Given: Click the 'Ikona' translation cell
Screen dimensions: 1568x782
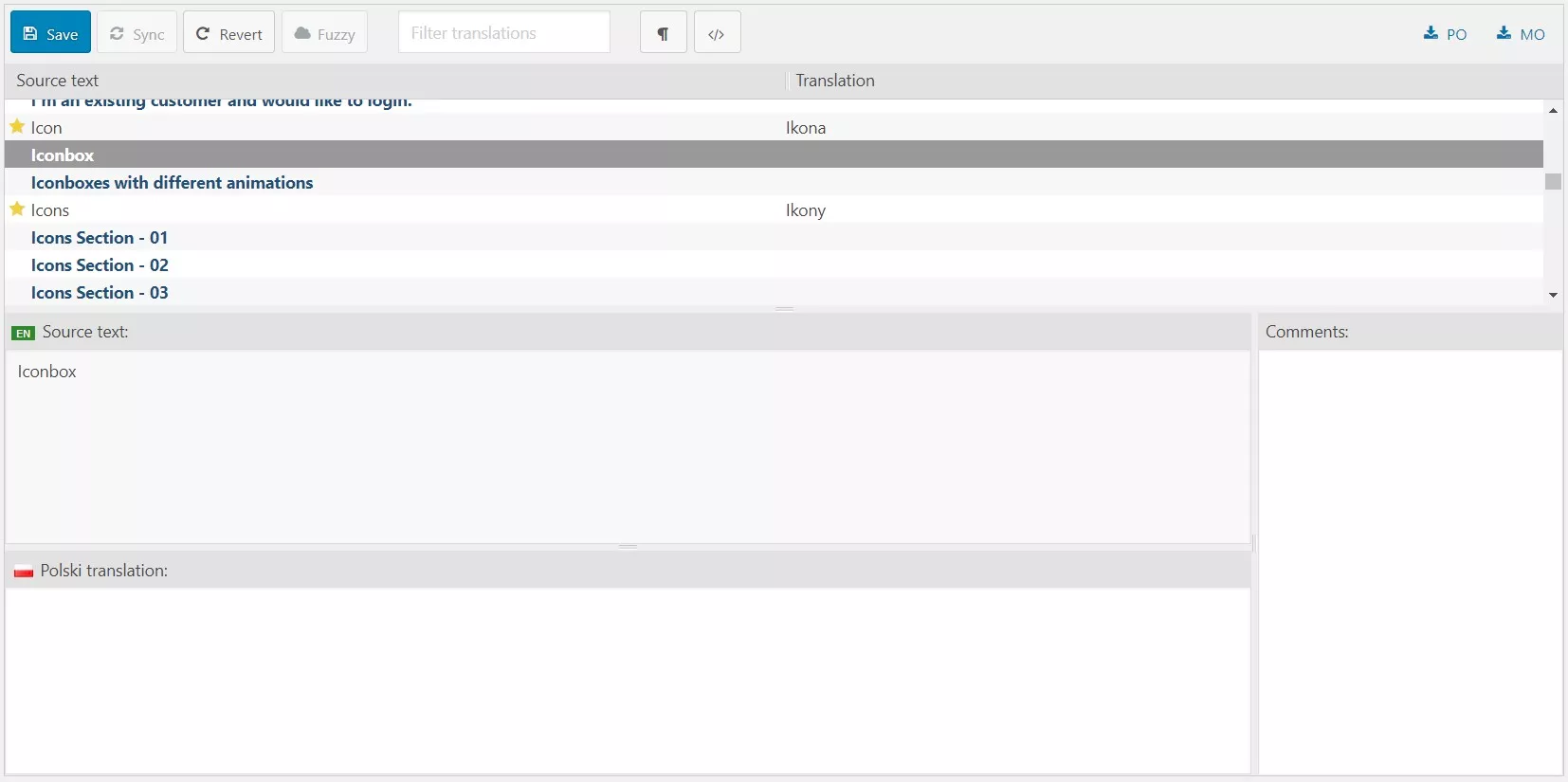Looking at the screenshot, I should [806, 128].
